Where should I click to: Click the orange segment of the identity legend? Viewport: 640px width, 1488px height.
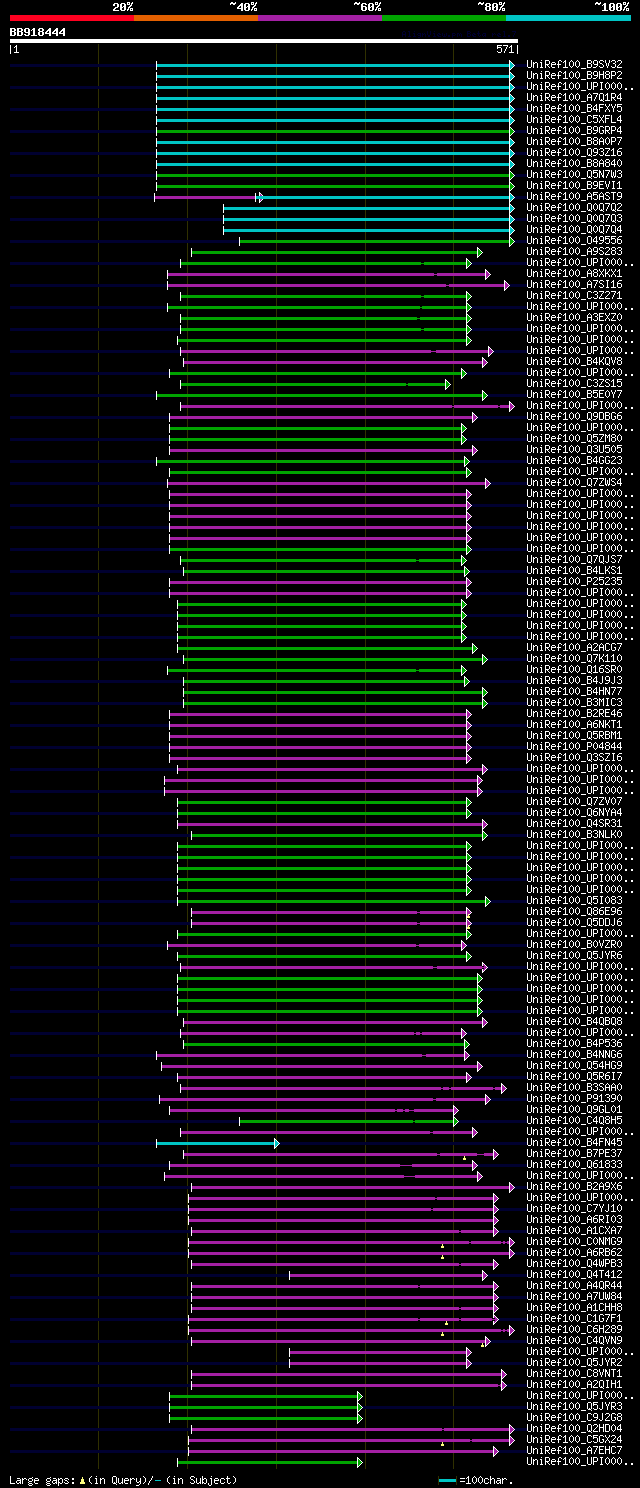(196, 18)
